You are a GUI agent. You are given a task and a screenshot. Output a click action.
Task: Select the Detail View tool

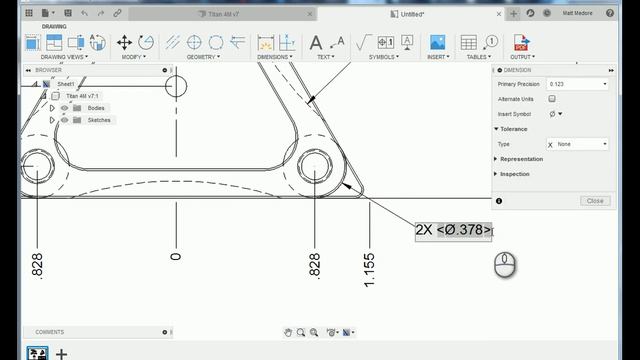(98, 42)
